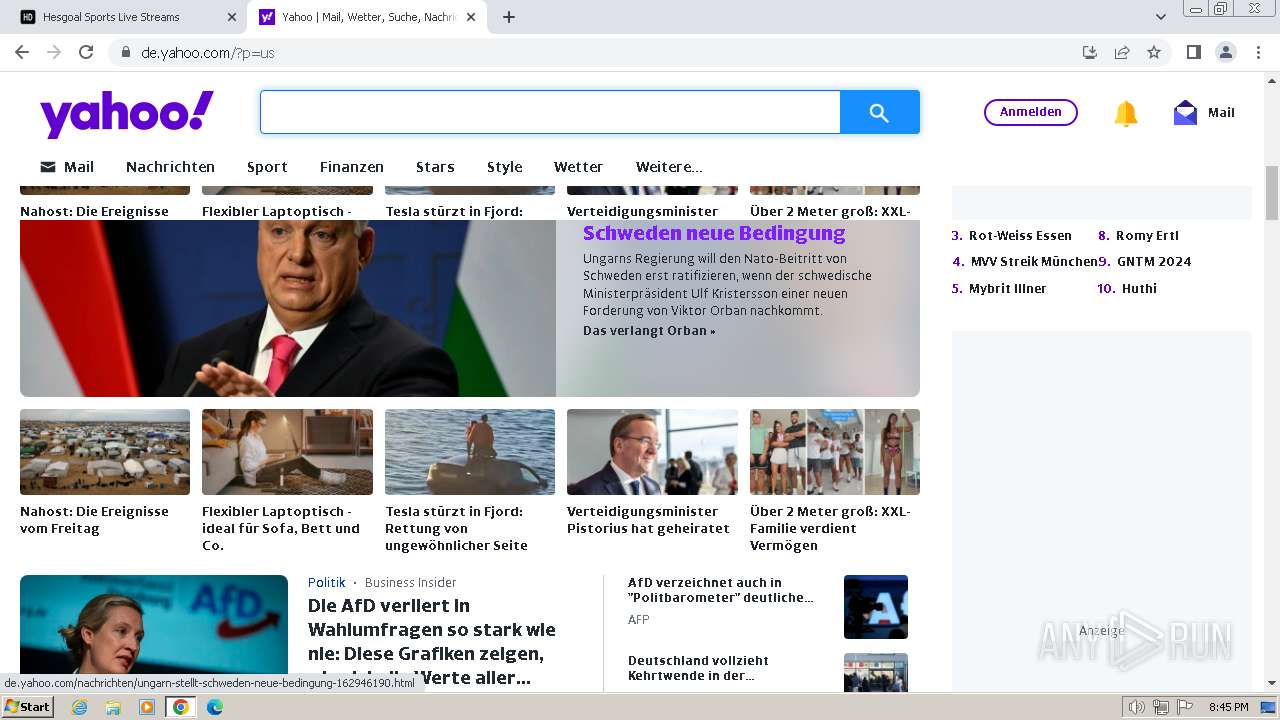Open the Wetter section
This screenshot has width=1280, height=720.
click(578, 167)
